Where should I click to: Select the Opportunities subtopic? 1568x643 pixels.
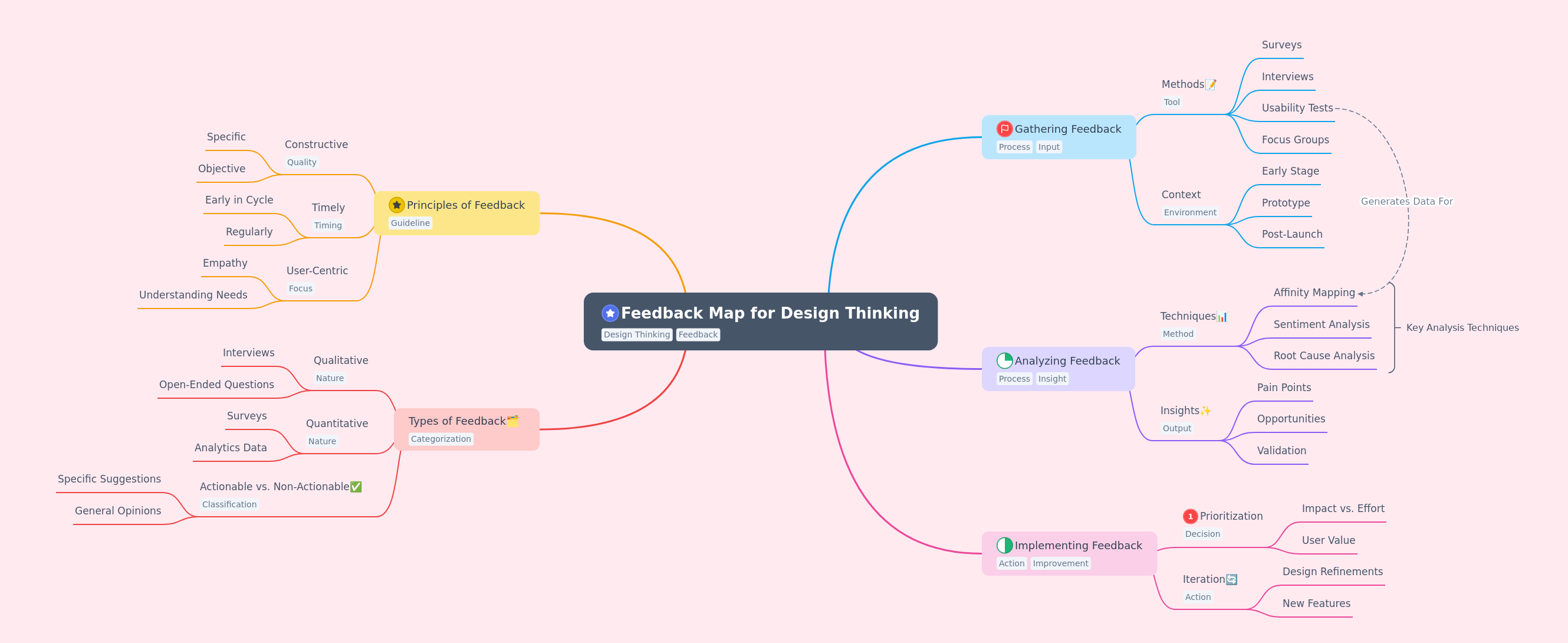click(x=1290, y=419)
